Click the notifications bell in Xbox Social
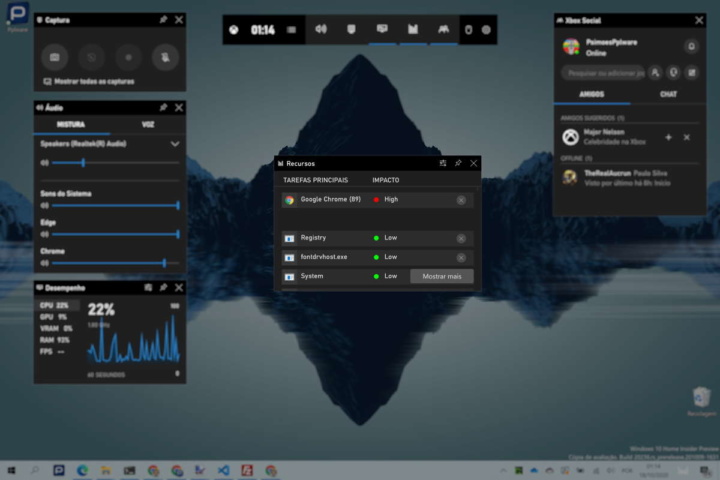 pos(690,46)
